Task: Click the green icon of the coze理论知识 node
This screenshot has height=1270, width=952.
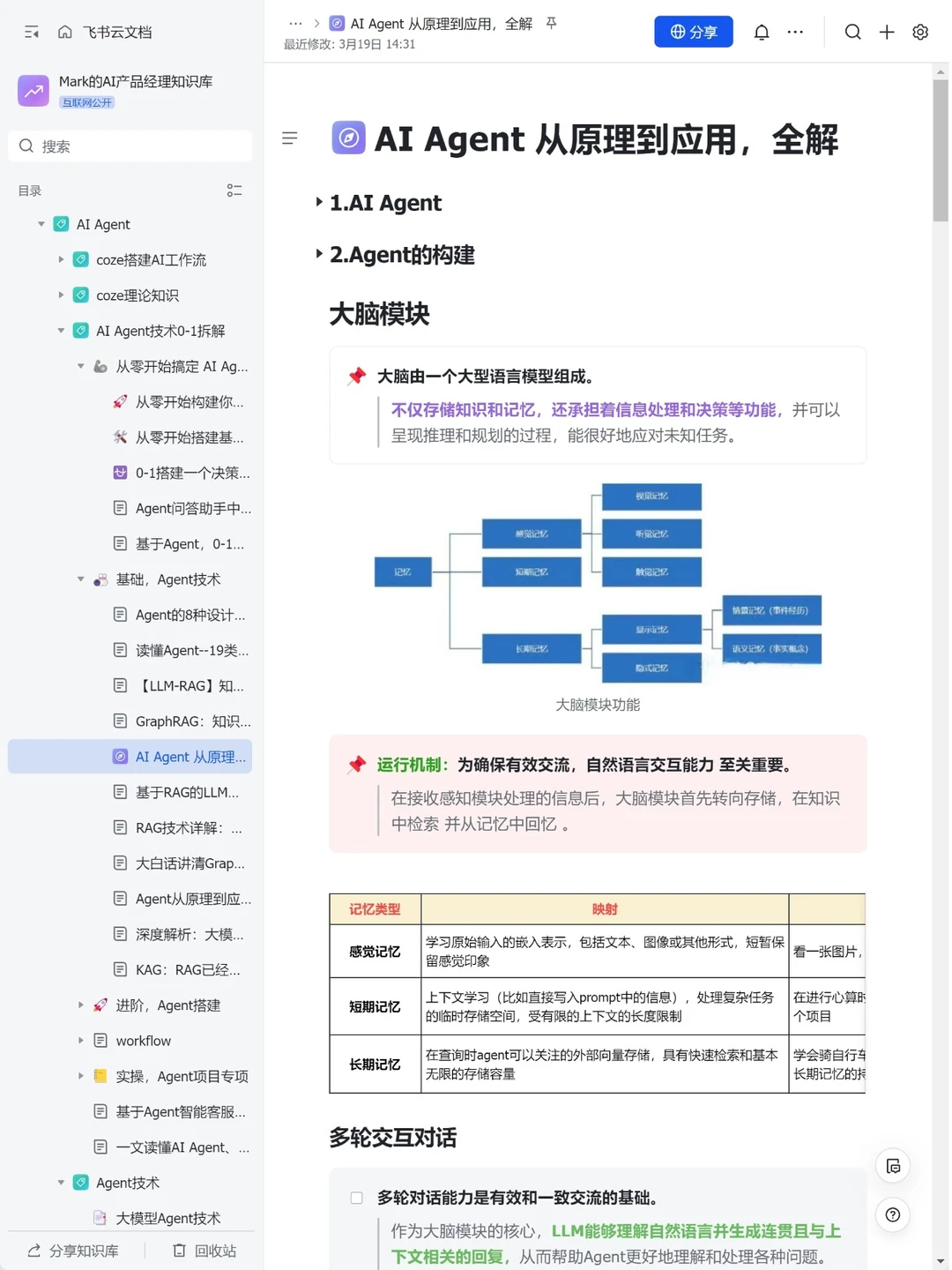Action: [x=80, y=295]
